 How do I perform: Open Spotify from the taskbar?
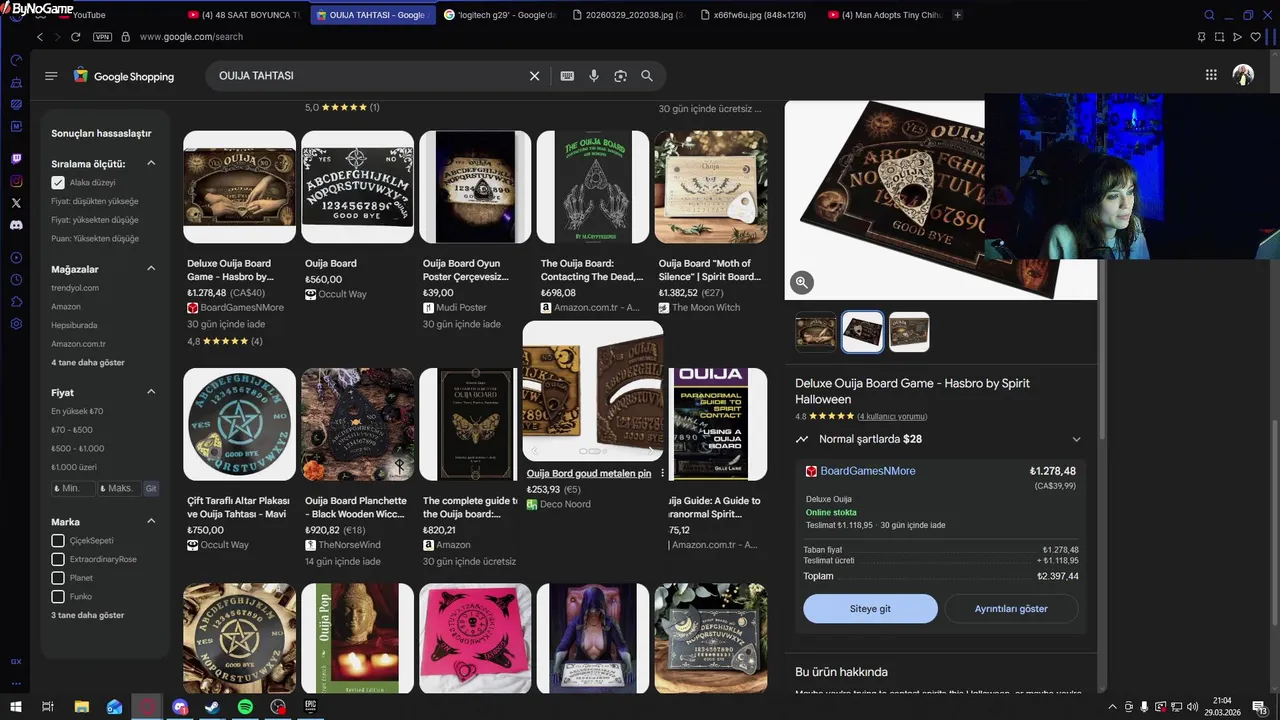click(x=245, y=707)
